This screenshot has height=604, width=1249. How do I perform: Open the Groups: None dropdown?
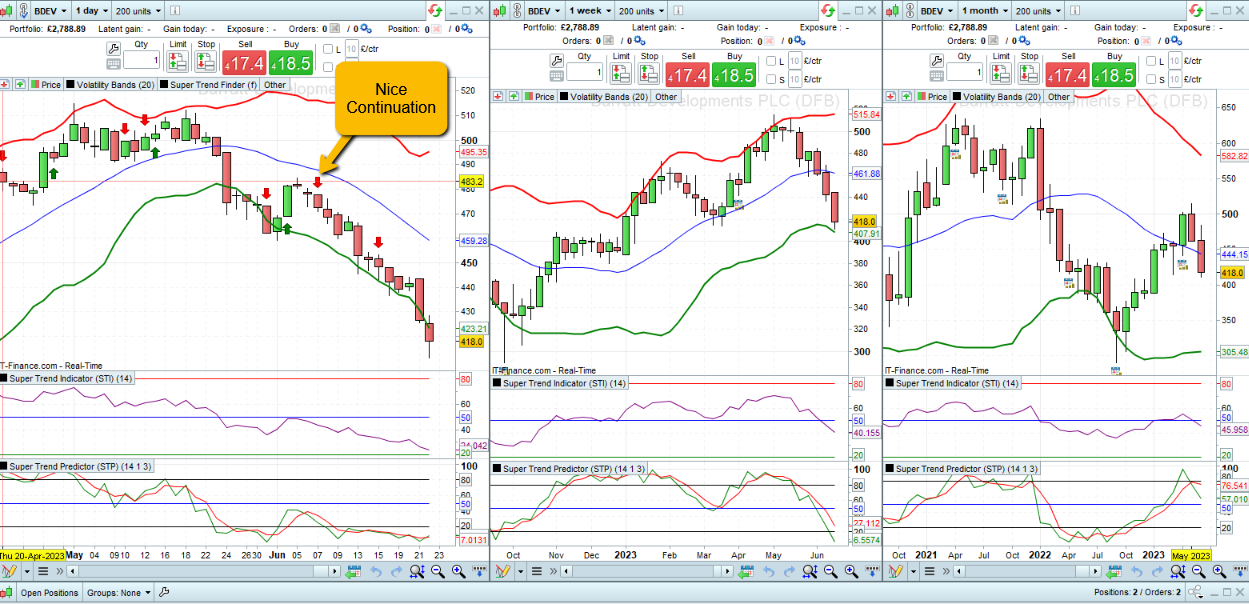point(118,593)
